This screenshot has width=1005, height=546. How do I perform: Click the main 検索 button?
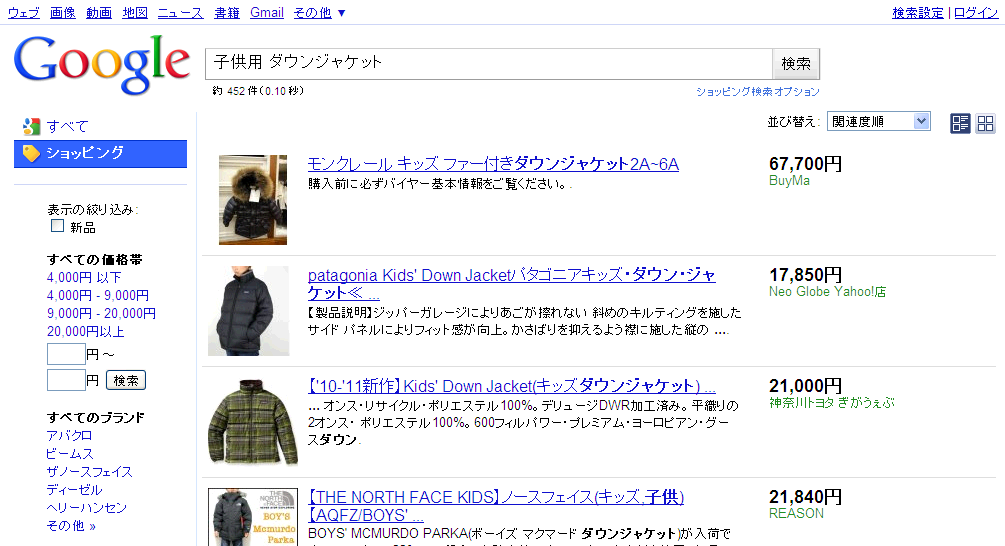[796, 64]
